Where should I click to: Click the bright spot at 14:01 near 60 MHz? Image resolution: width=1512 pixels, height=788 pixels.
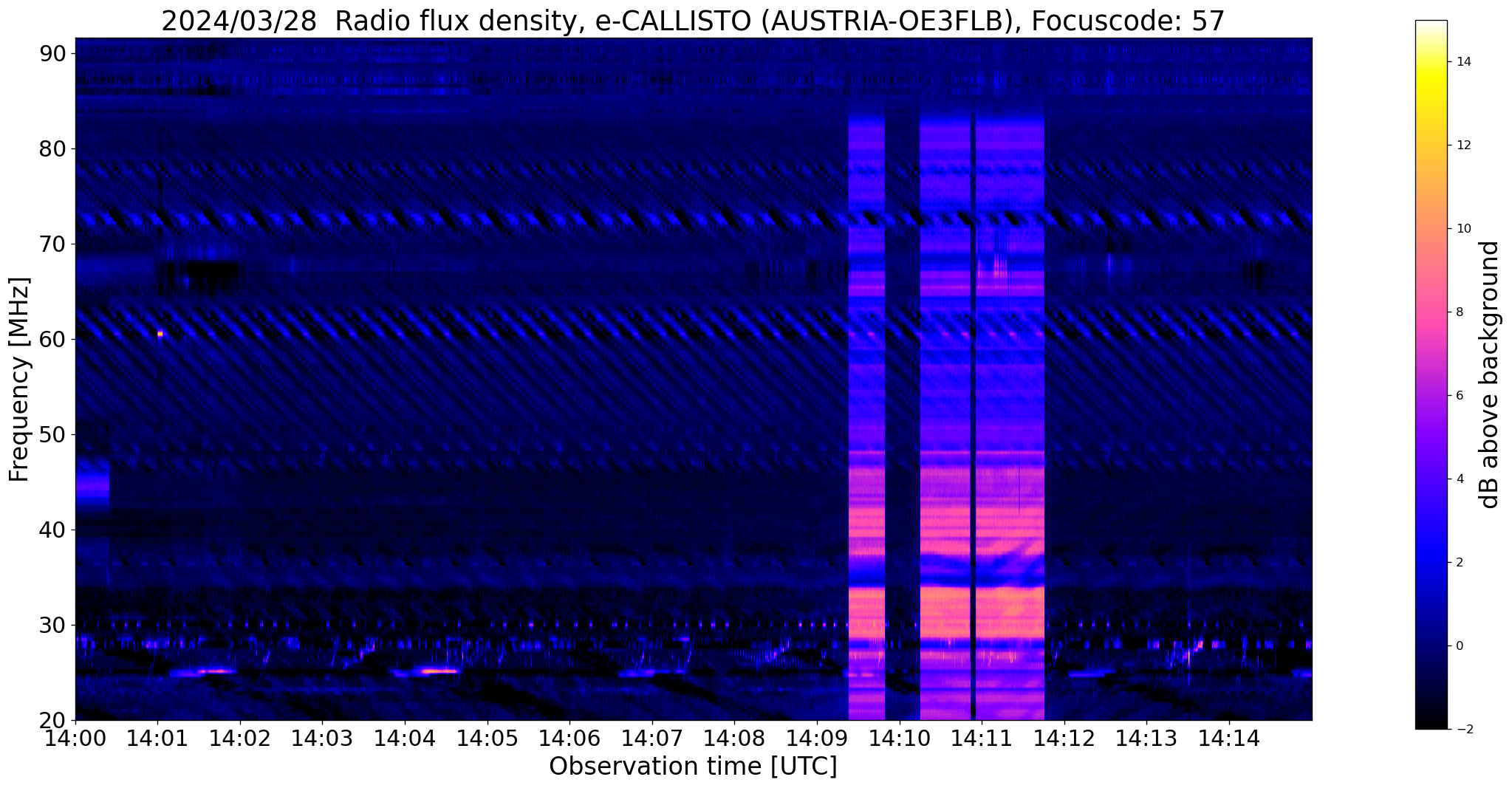tap(160, 334)
